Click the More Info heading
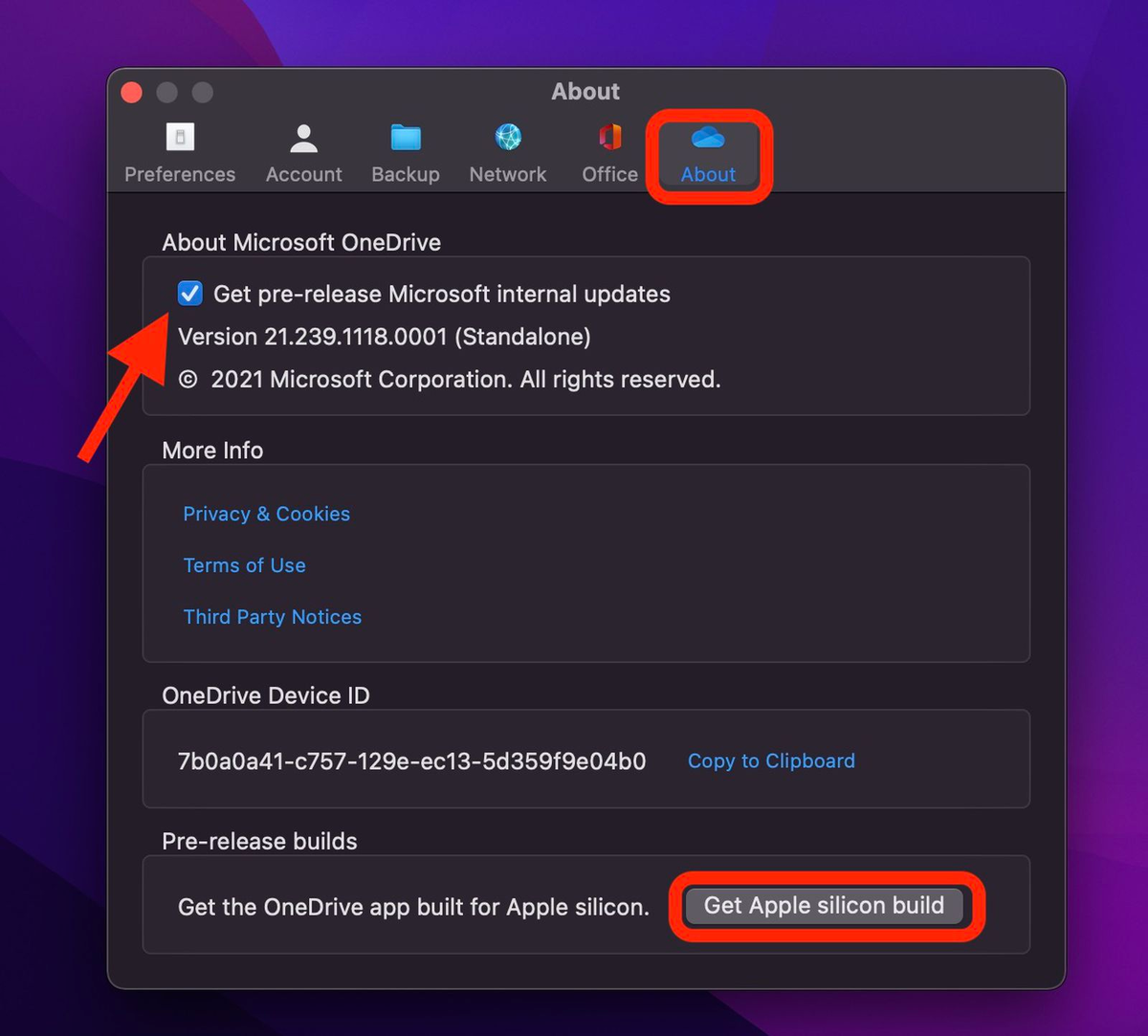 212,451
